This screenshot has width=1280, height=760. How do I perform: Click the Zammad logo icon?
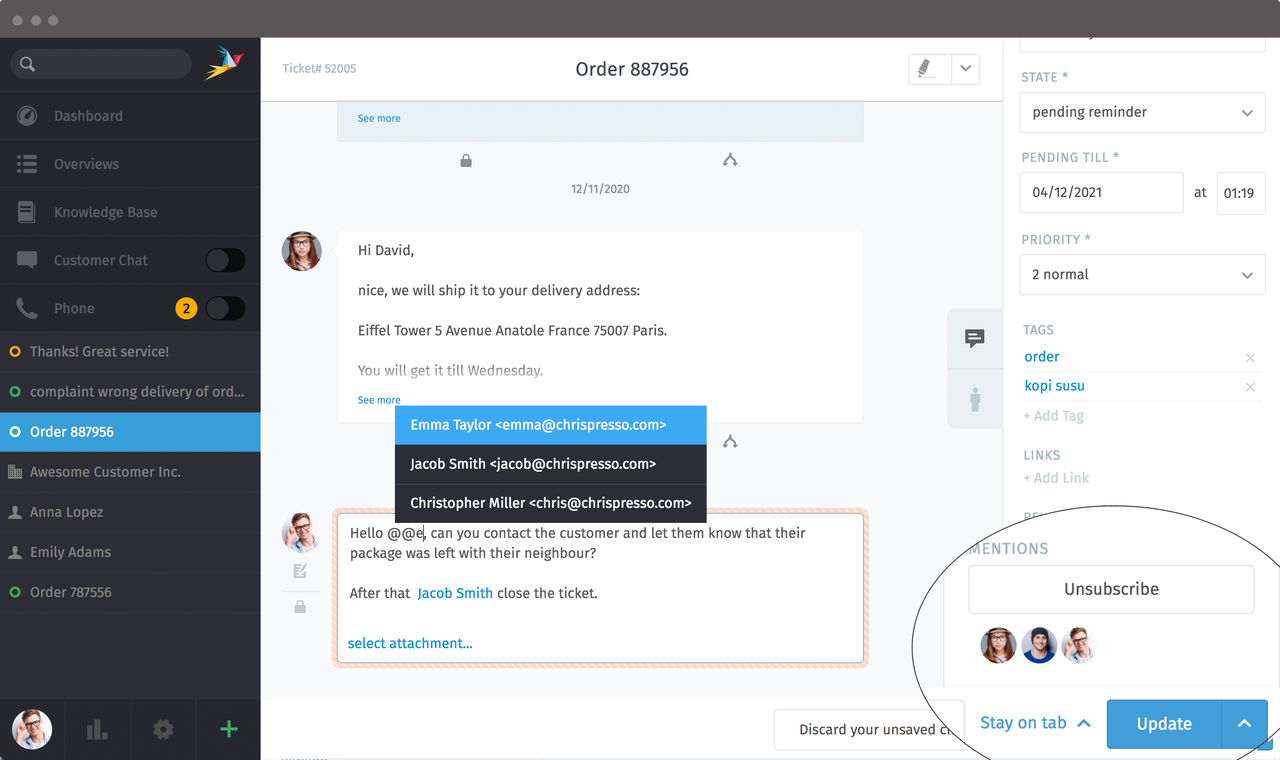tap(224, 61)
